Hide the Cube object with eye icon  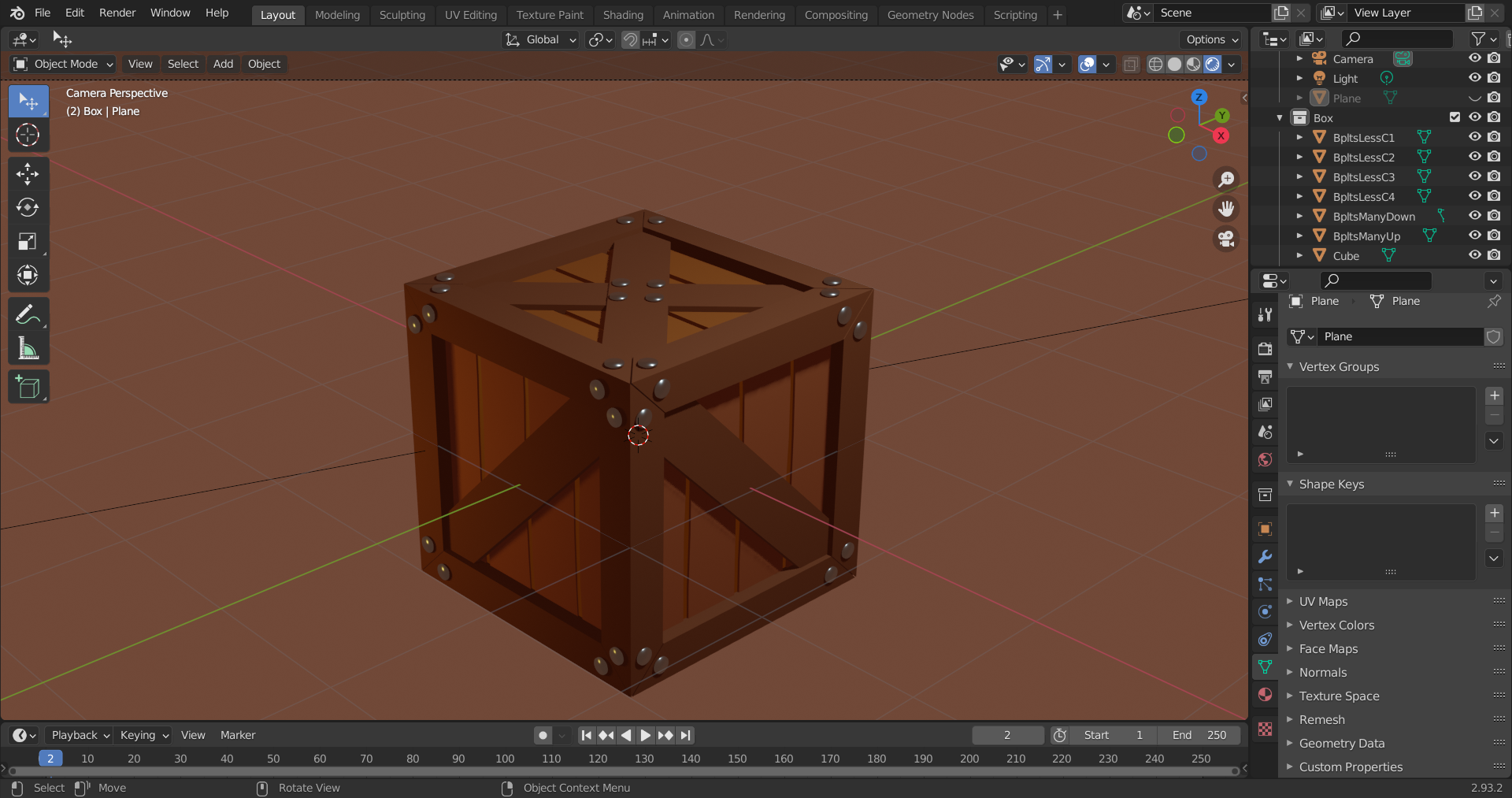click(x=1474, y=255)
